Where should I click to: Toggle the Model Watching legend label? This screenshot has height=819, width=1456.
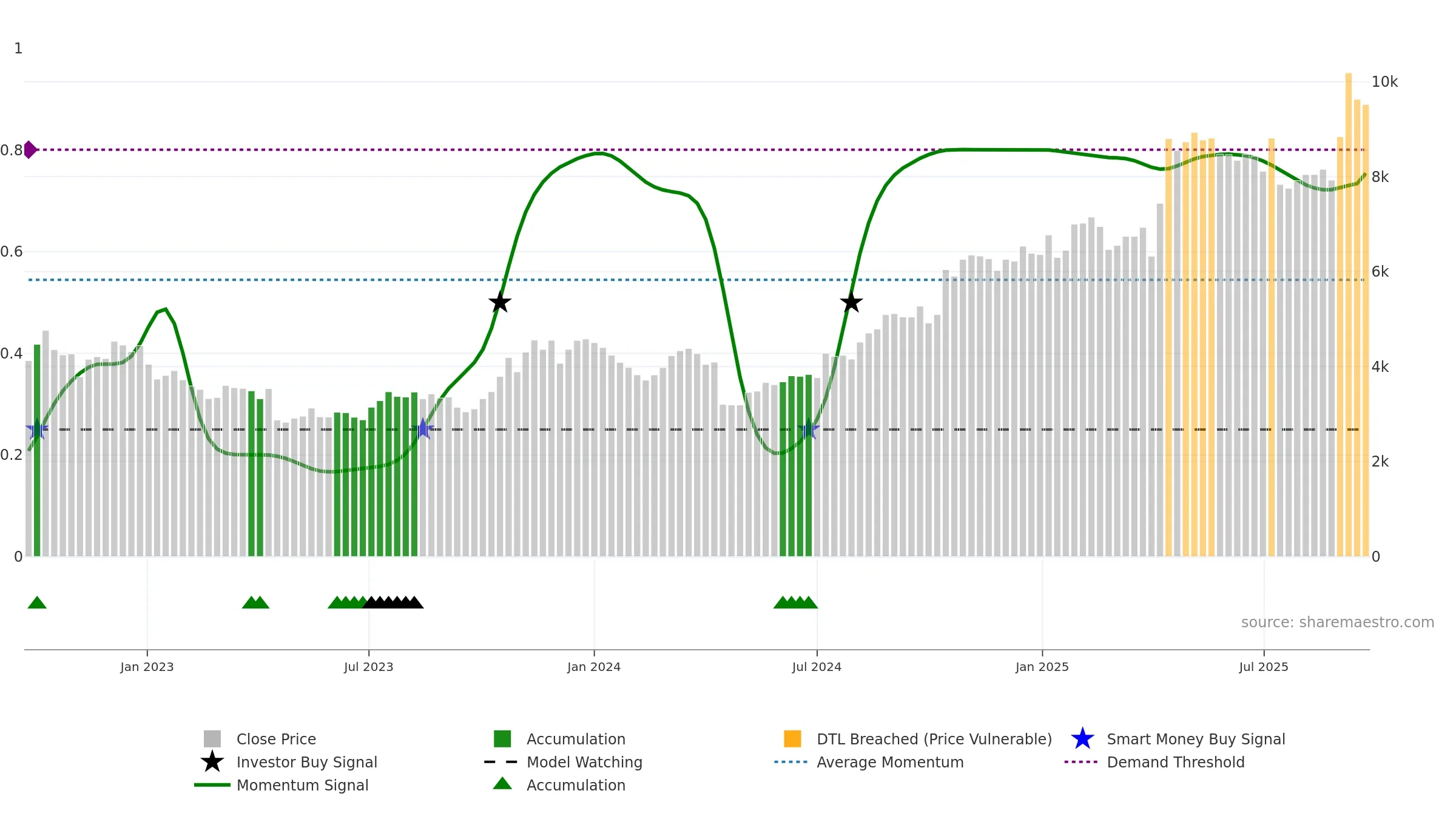coord(584,762)
